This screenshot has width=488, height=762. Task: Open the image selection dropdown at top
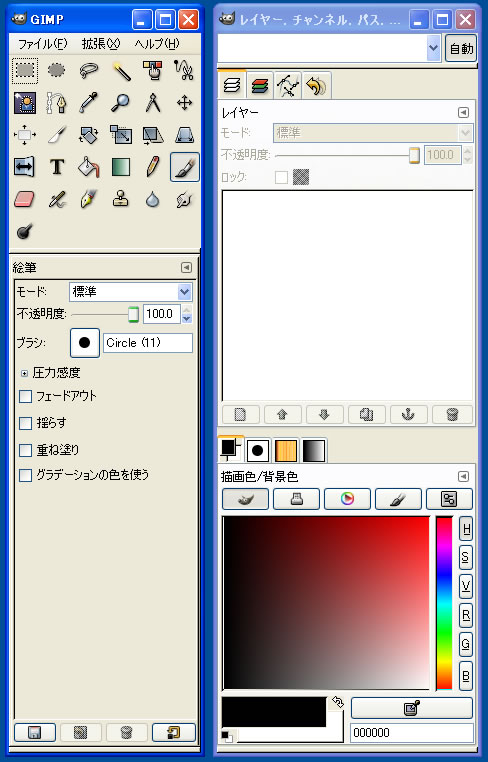coord(329,48)
